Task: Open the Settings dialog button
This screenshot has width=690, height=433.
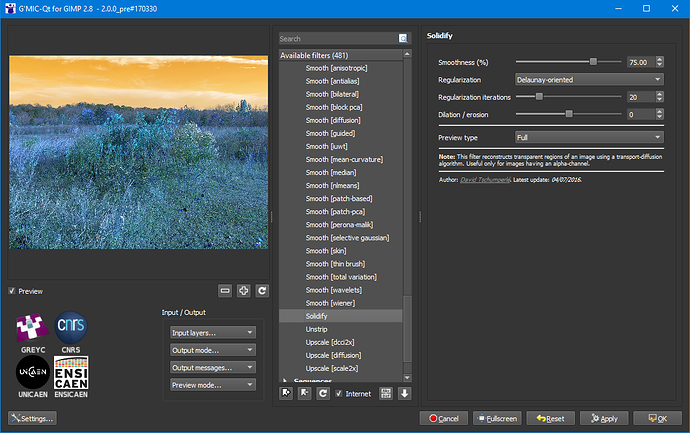Action: tap(30, 418)
